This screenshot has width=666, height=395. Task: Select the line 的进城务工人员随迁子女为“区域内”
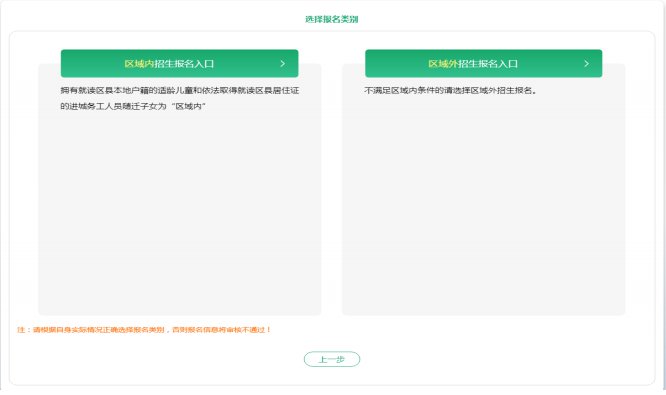133,106
